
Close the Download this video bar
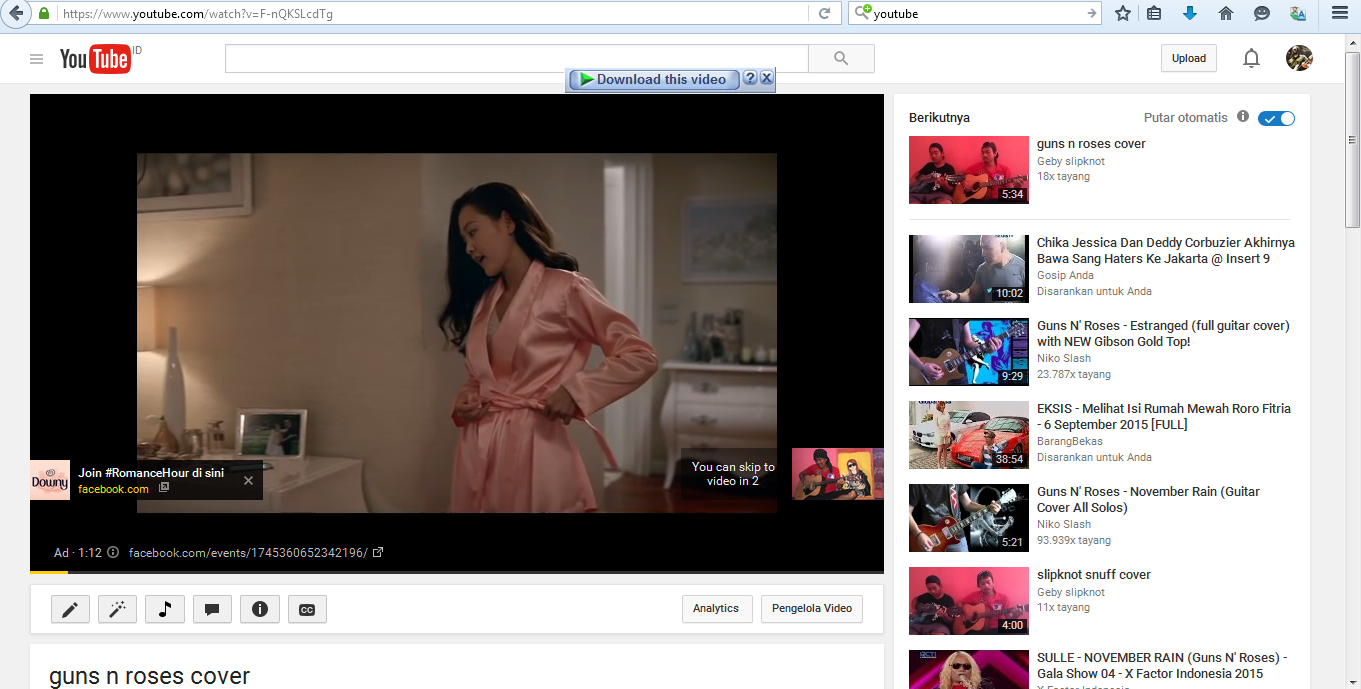click(766, 78)
